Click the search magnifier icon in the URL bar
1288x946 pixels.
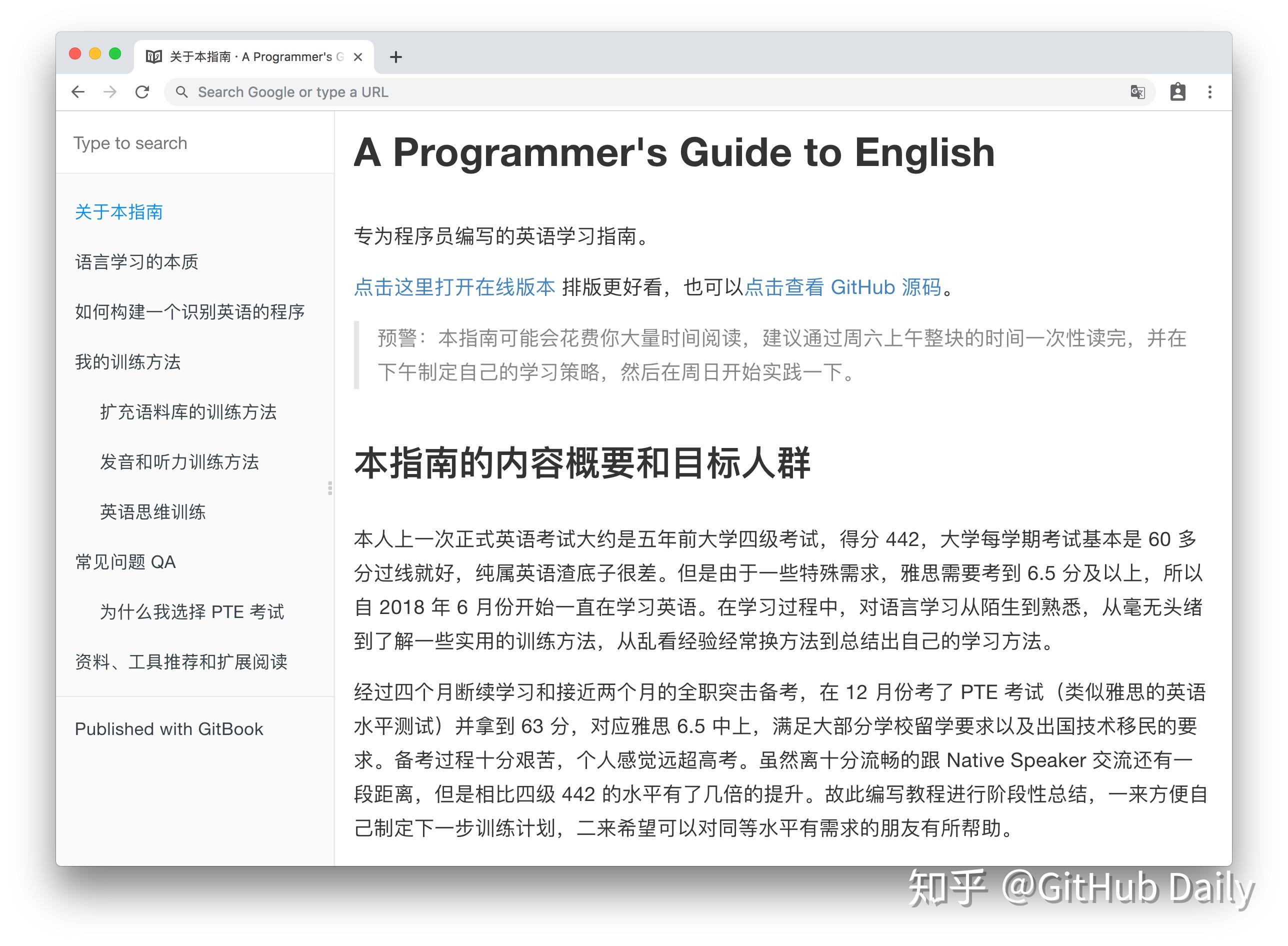[181, 92]
